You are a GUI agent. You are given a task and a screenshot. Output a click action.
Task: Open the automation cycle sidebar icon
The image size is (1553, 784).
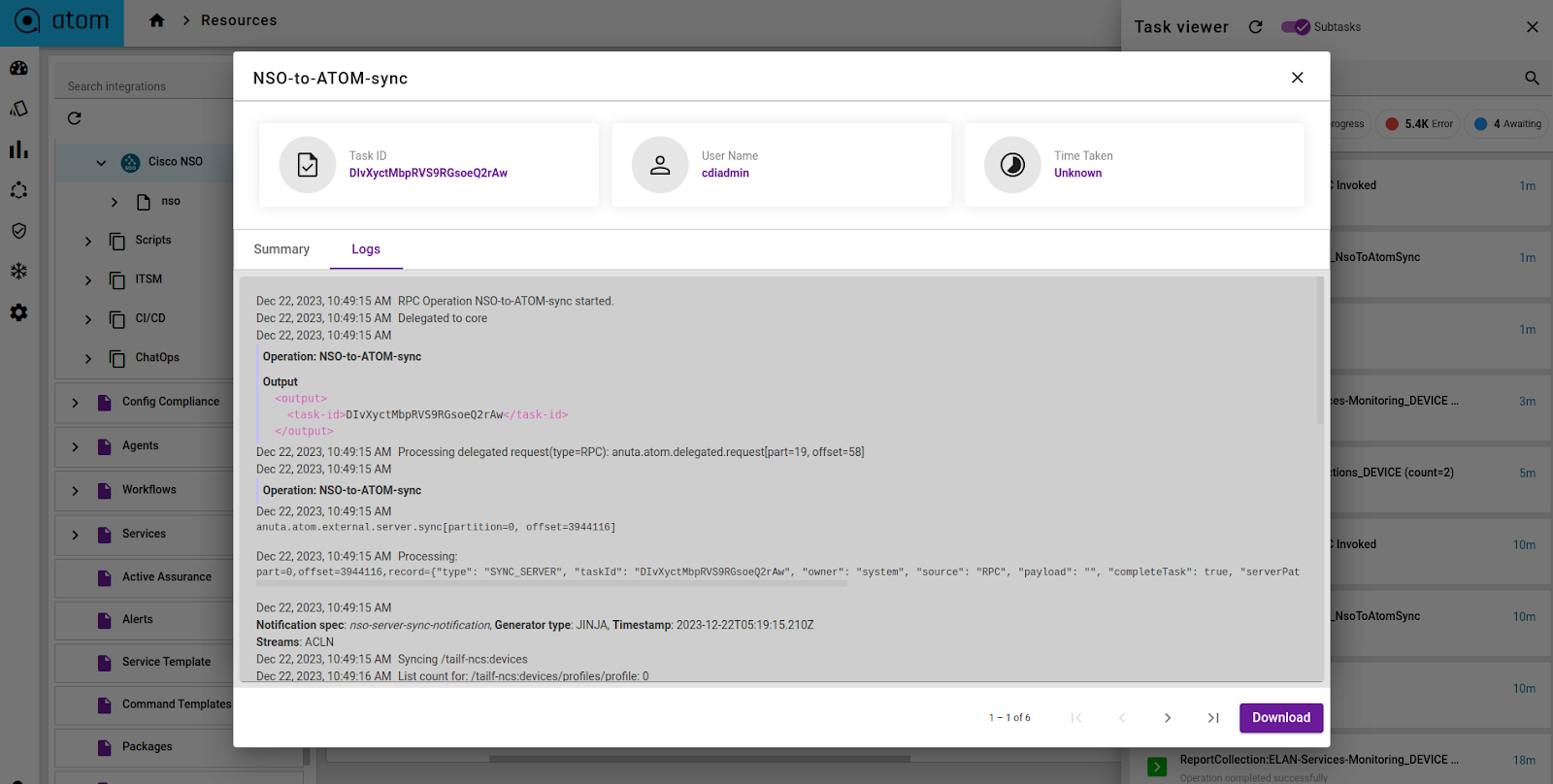coord(19,190)
